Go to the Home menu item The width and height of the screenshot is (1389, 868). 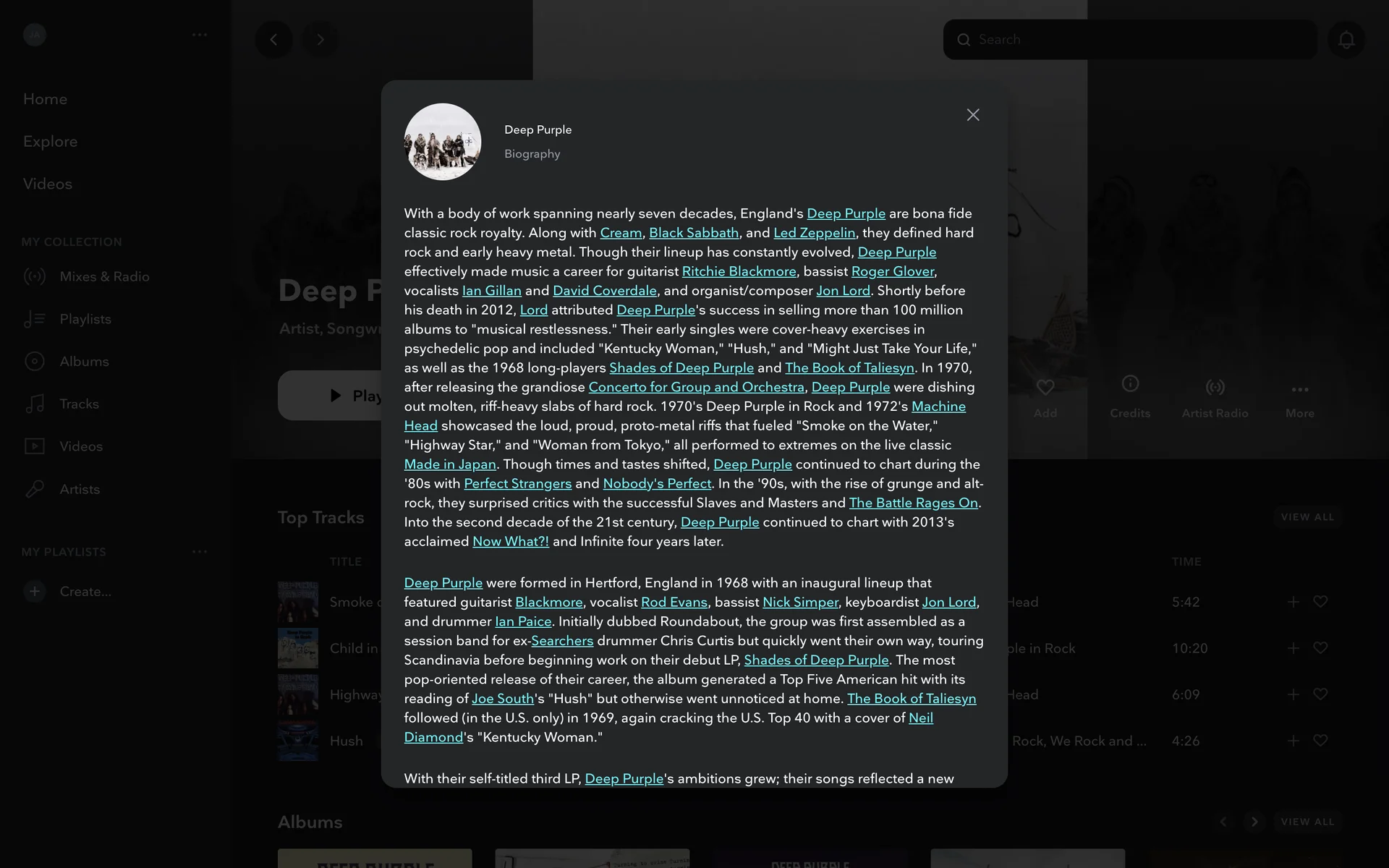coord(45,99)
